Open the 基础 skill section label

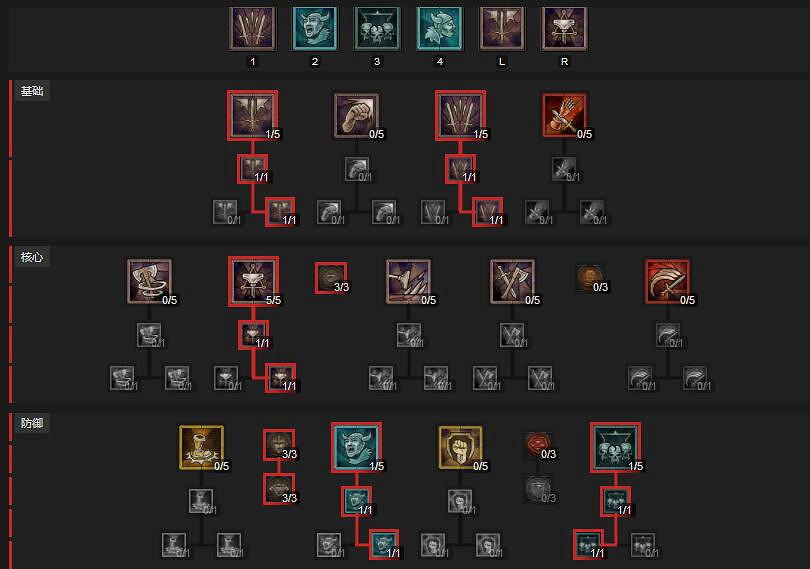(32, 91)
